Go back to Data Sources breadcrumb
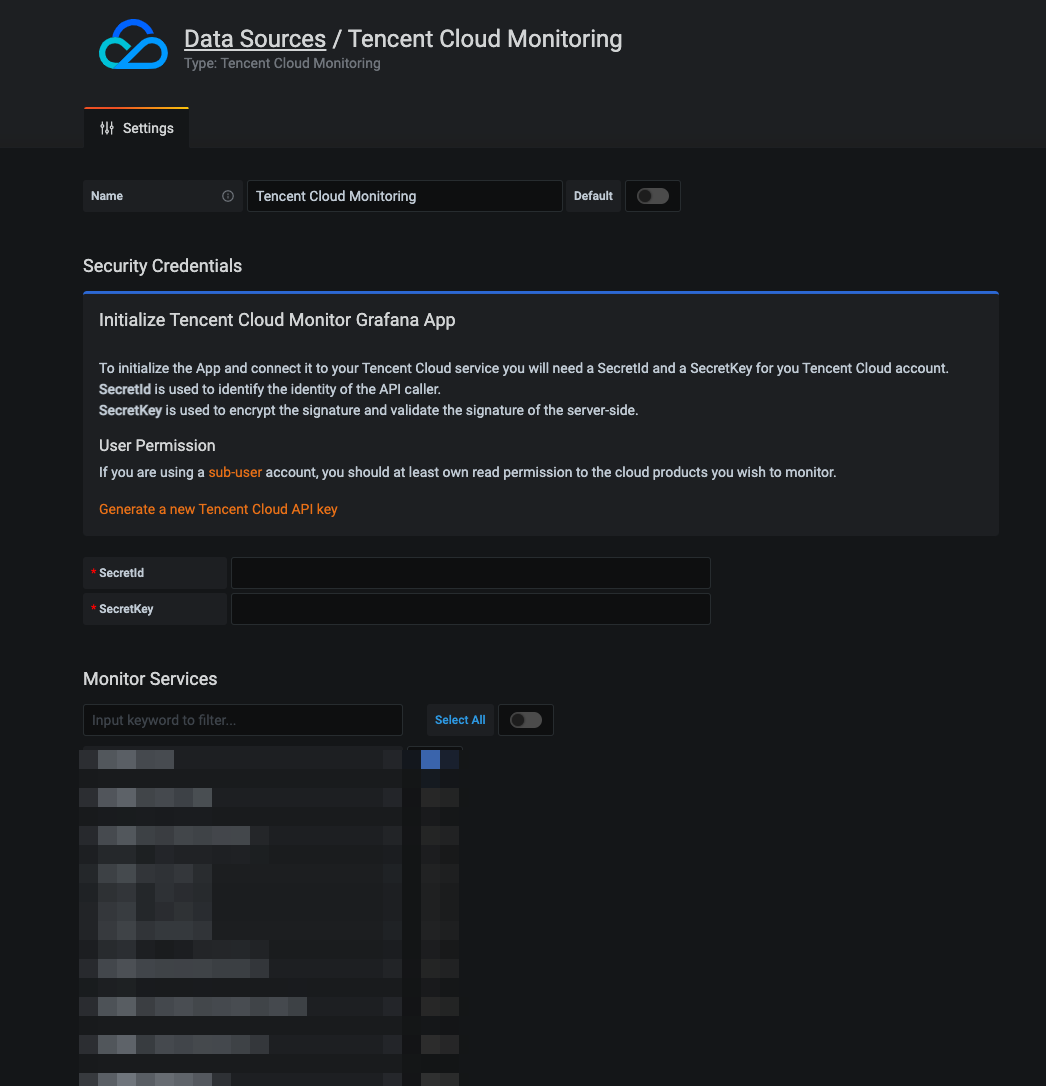Screen dimensions: 1046x1086 [x=255, y=39]
